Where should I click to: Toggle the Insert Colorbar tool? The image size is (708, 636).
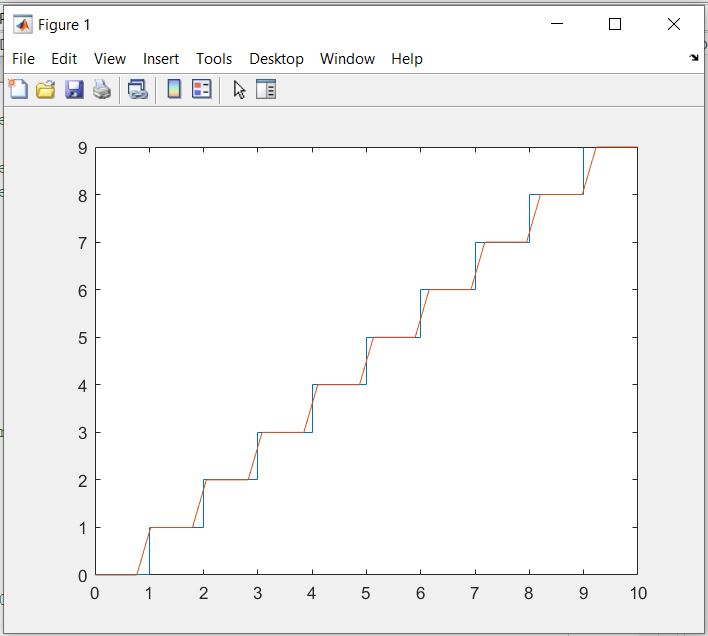pyautogui.click(x=174, y=90)
